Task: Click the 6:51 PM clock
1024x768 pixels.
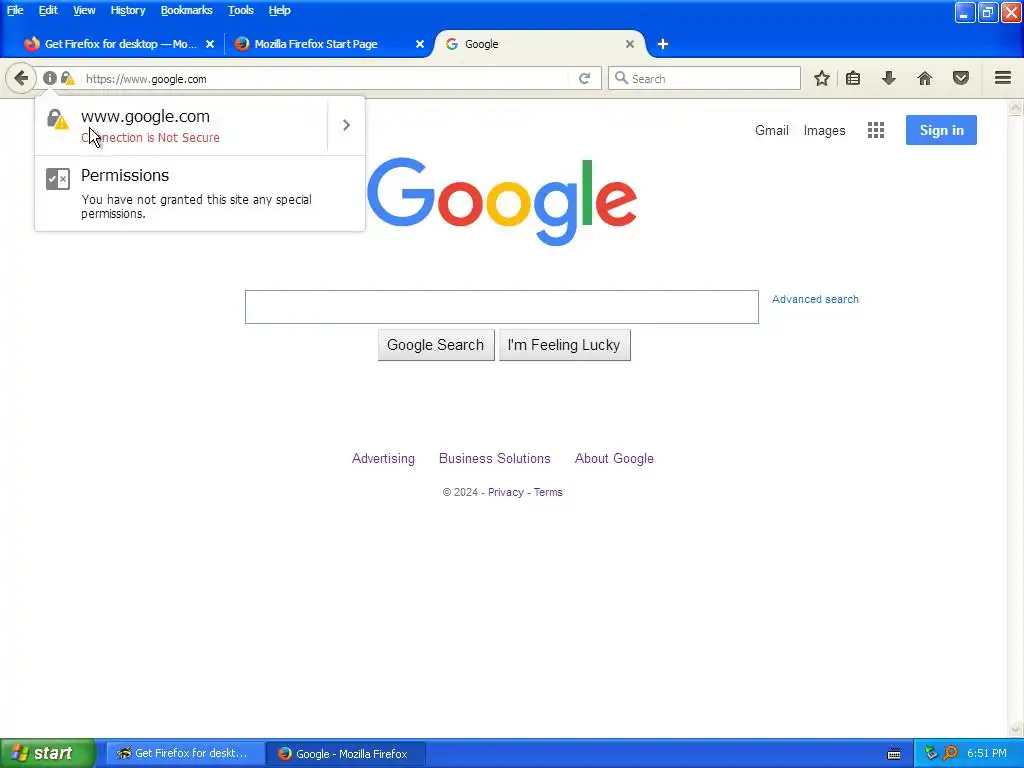Action: coord(987,753)
